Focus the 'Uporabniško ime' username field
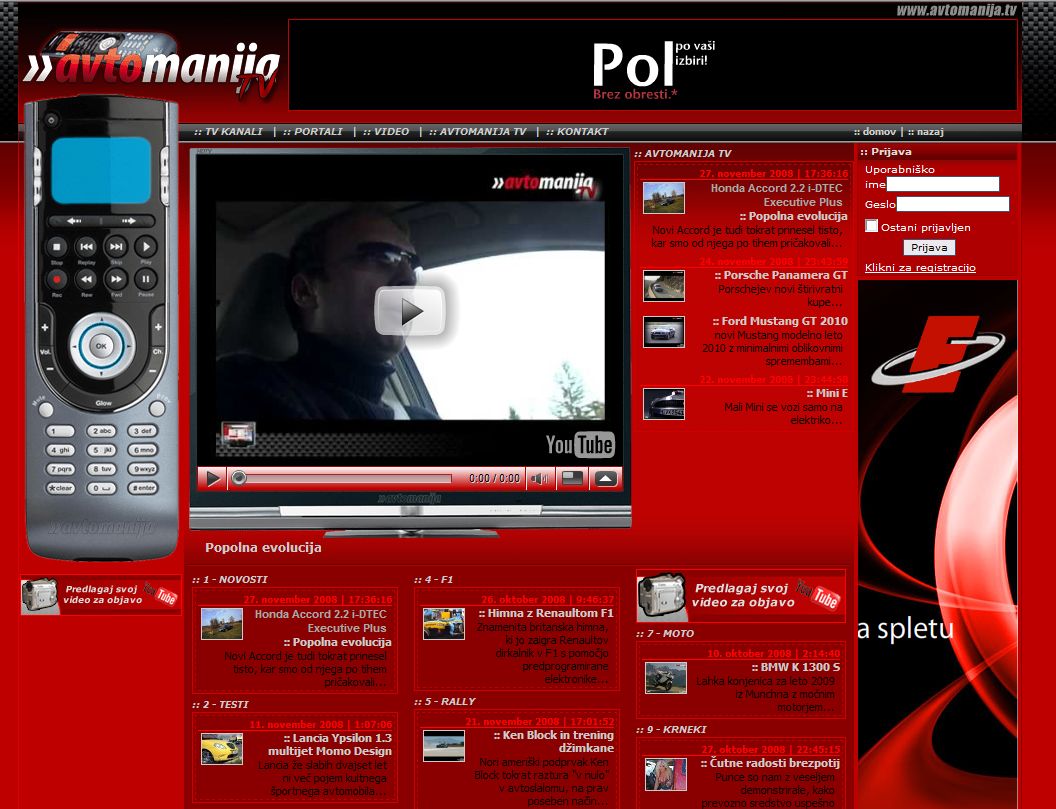This screenshot has width=1056, height=809. click(x=943, y=184)
